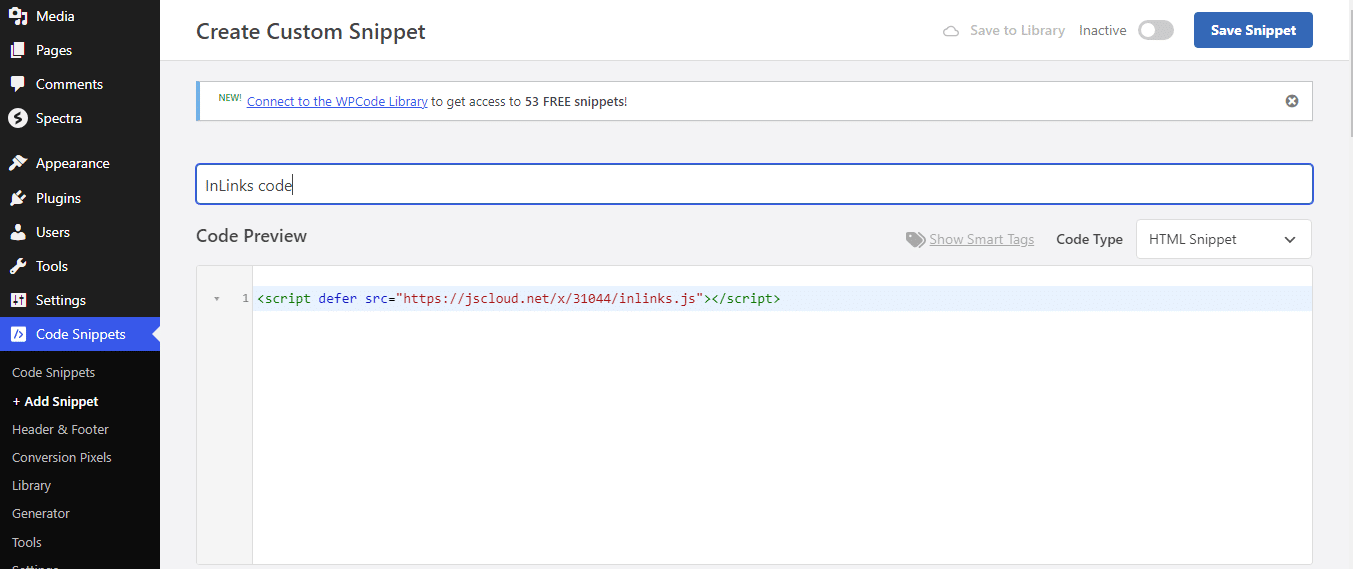The height and width of the screenshot is (569, 1353).
Task: Follow Connect to the WPCode Library link
Action: [x=337, y=101]
